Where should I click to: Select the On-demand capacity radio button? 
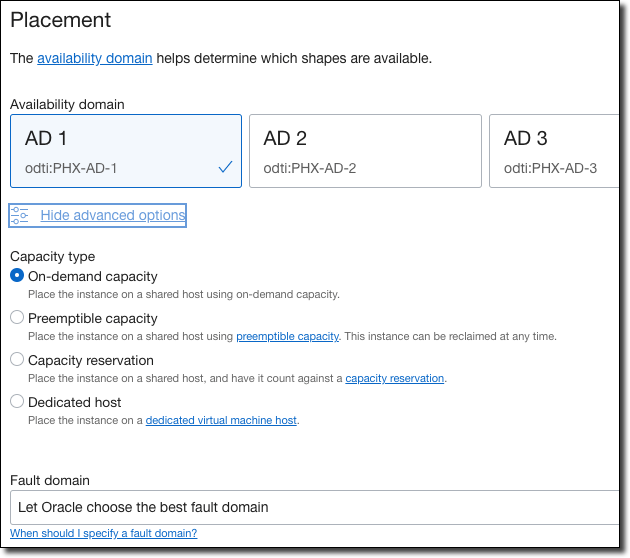17,276
